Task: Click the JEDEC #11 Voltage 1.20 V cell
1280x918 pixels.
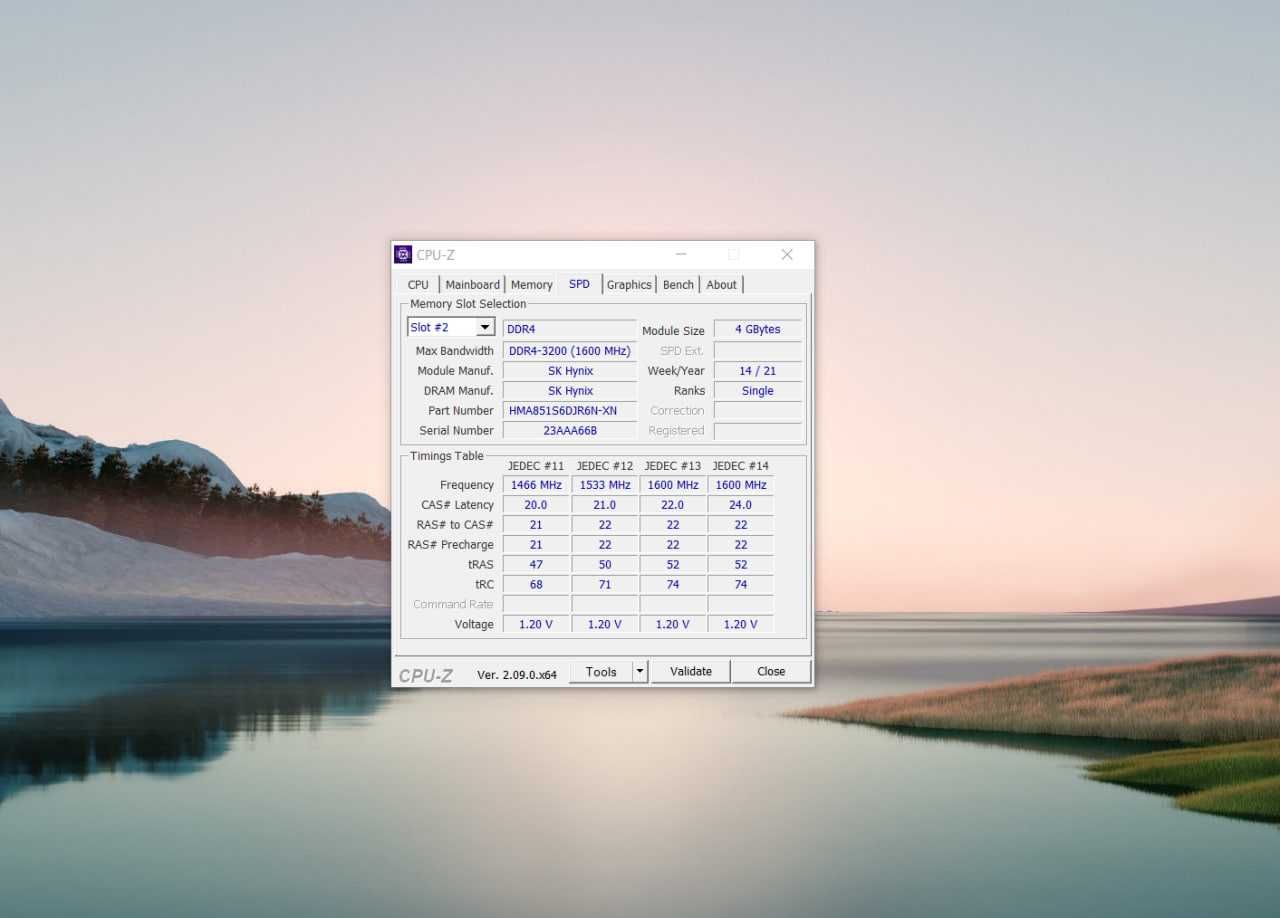Action: (536, 624)
